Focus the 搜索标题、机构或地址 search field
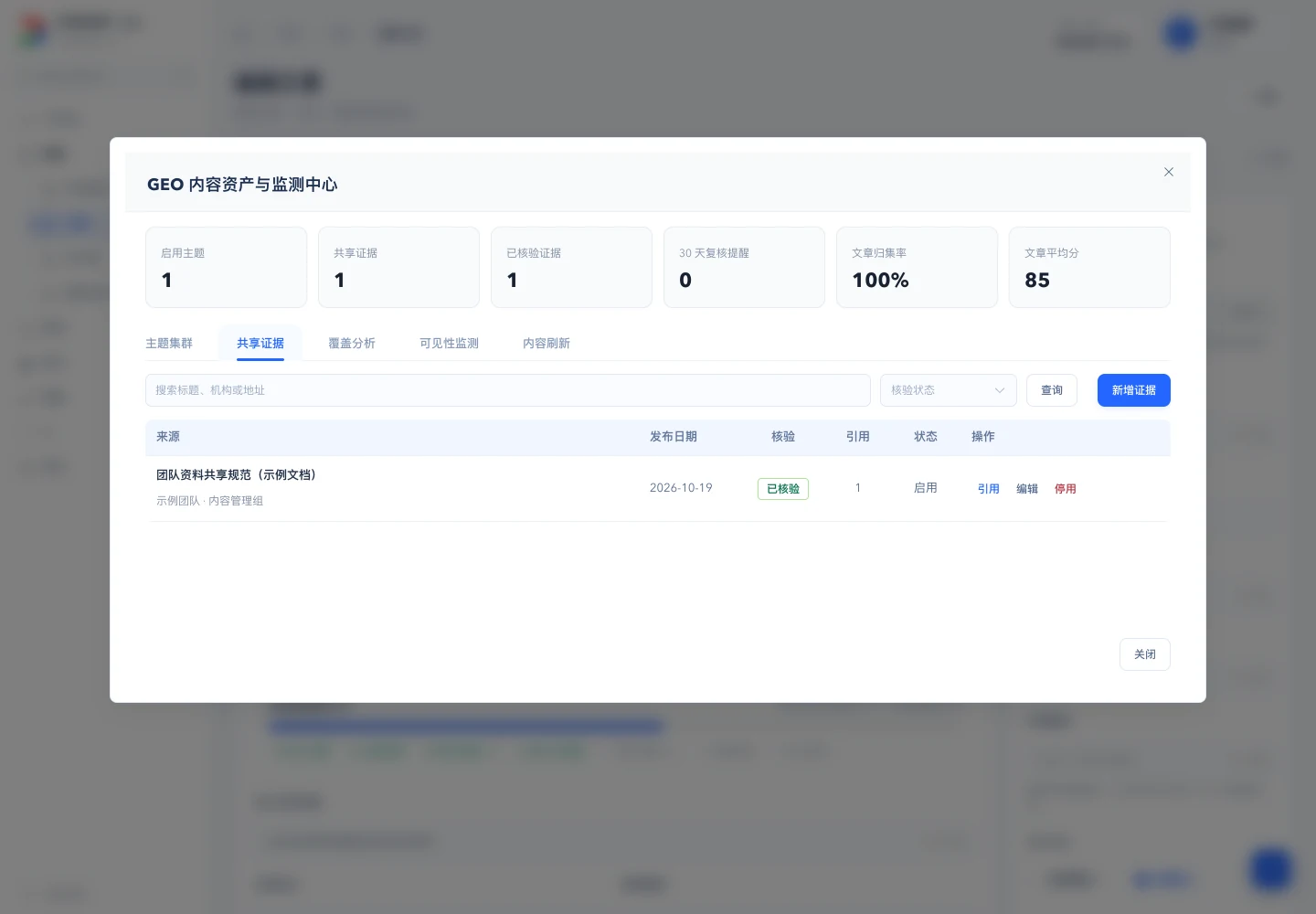The height and width of the screenshot is (914, 1316). pos(508,390)
